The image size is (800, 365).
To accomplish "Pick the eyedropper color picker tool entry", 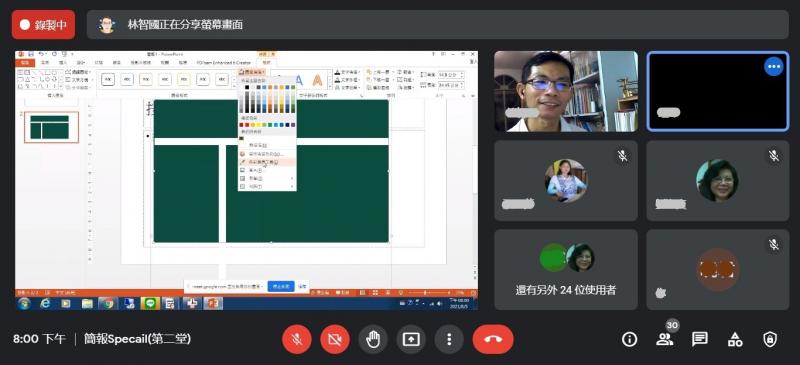I will coord(266,162).
